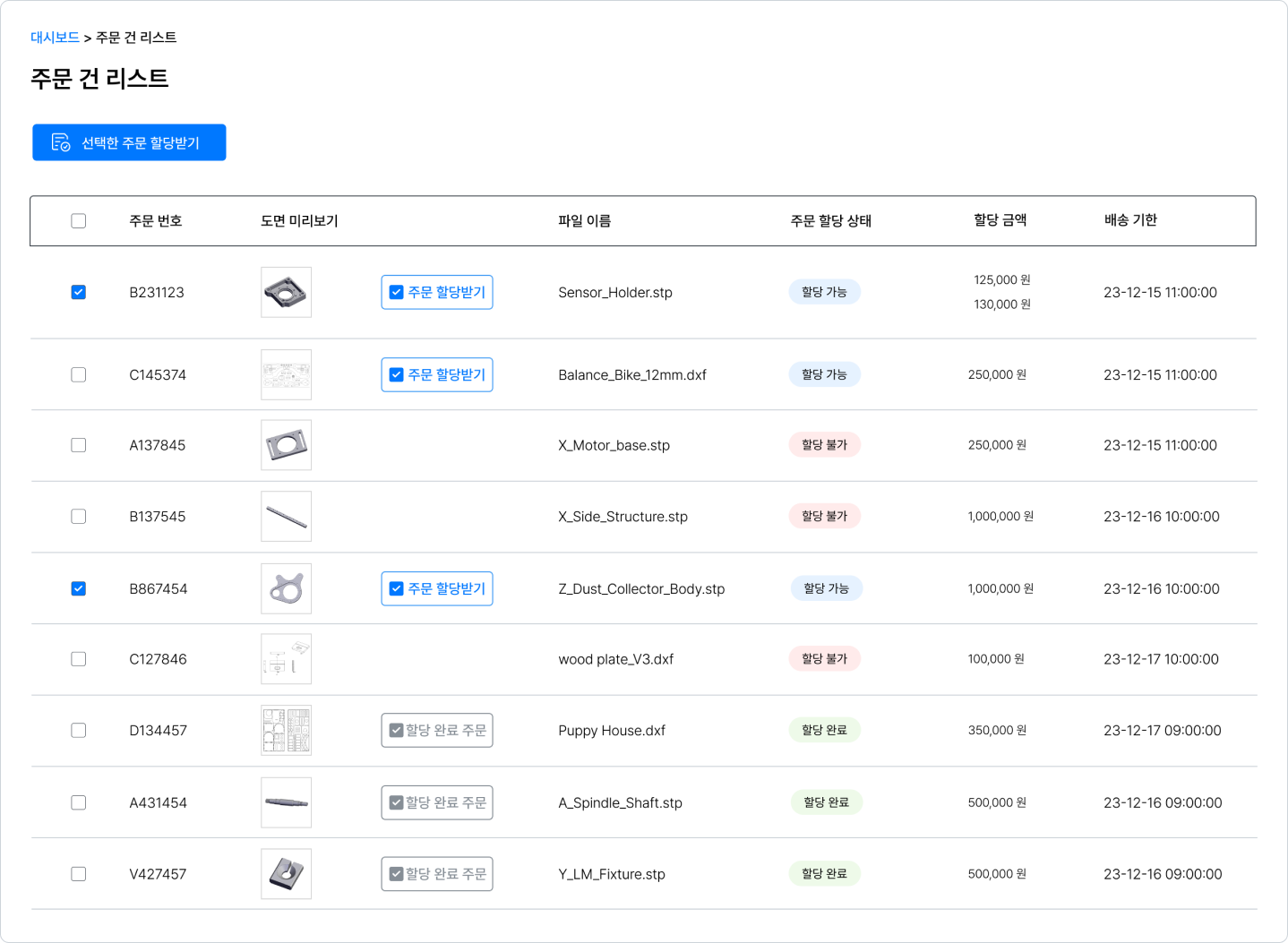This screenshot has width=1288, height=943.
Task: Click 할당 완료 주문 for Puppy House.dxf
Action: pos(437,731)
